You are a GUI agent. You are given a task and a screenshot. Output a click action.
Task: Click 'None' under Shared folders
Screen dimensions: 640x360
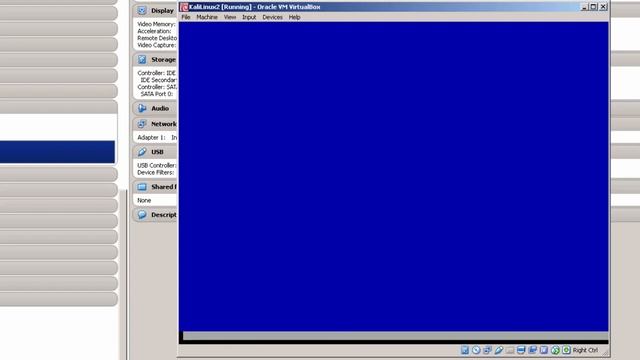(144, 200)
